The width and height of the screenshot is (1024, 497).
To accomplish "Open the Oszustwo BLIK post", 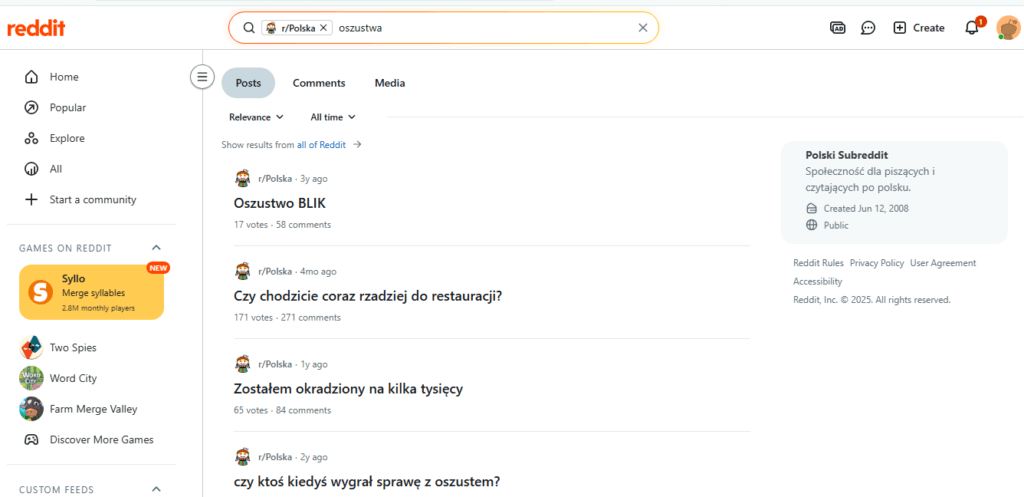I will point(280,203).
